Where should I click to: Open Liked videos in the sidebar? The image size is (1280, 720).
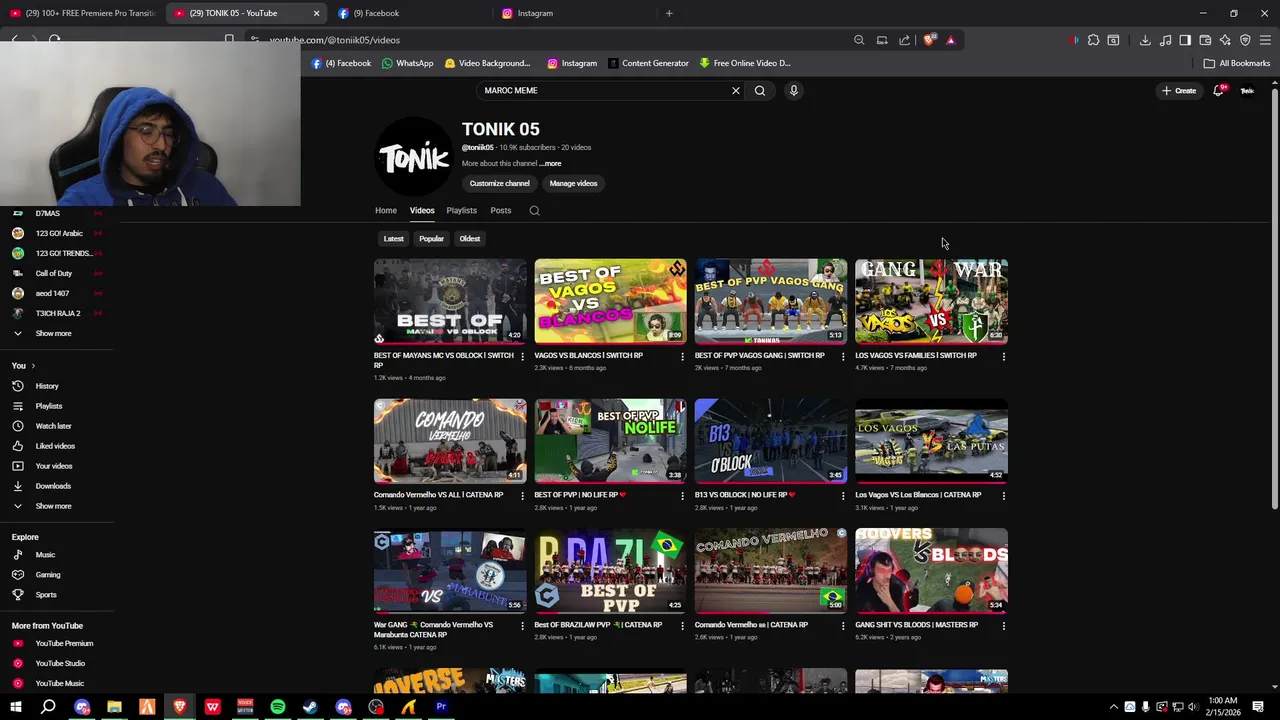tap(56, 446)
